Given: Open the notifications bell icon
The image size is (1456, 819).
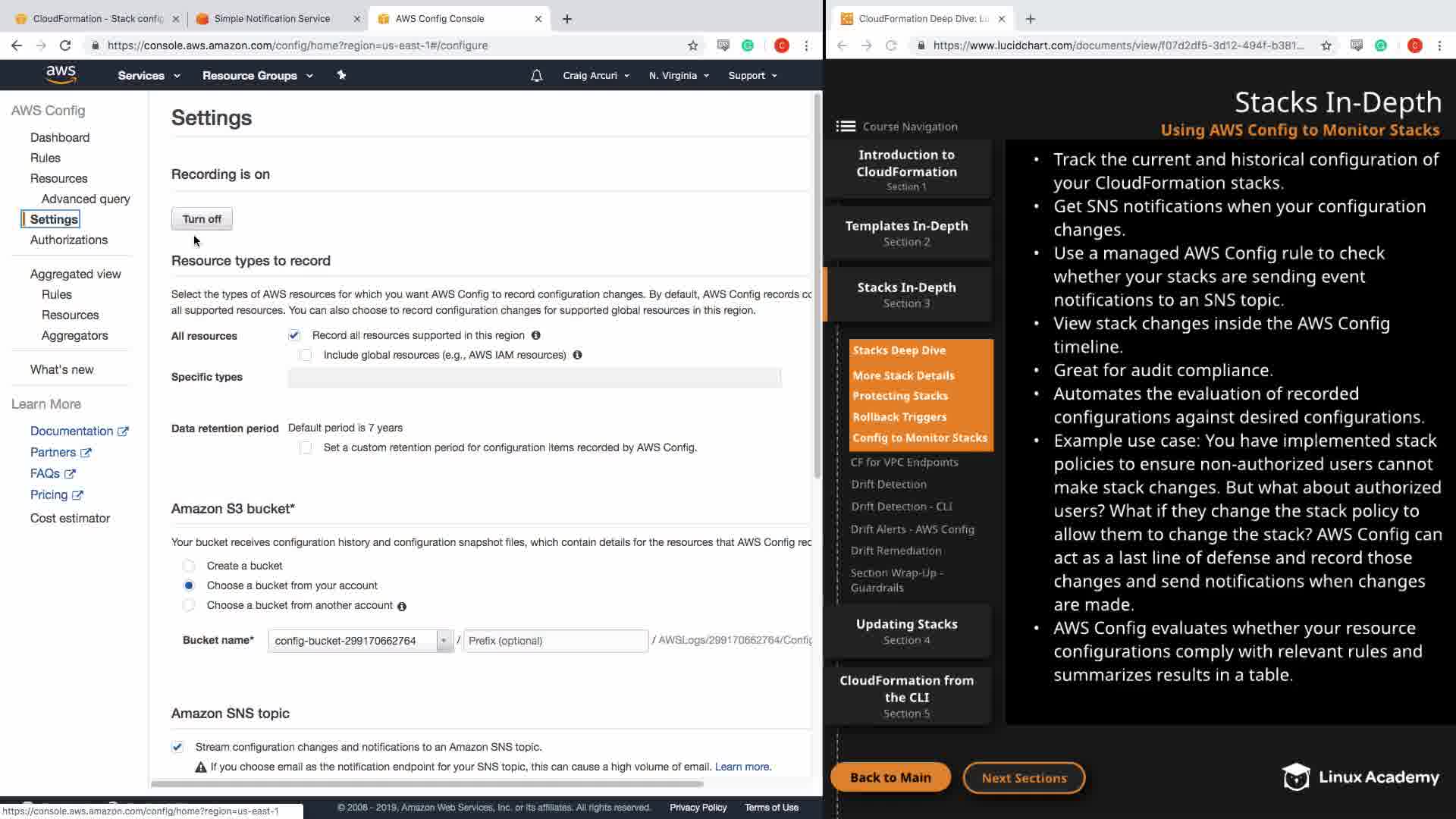Looking at the screenshot, I should (536, 75).
